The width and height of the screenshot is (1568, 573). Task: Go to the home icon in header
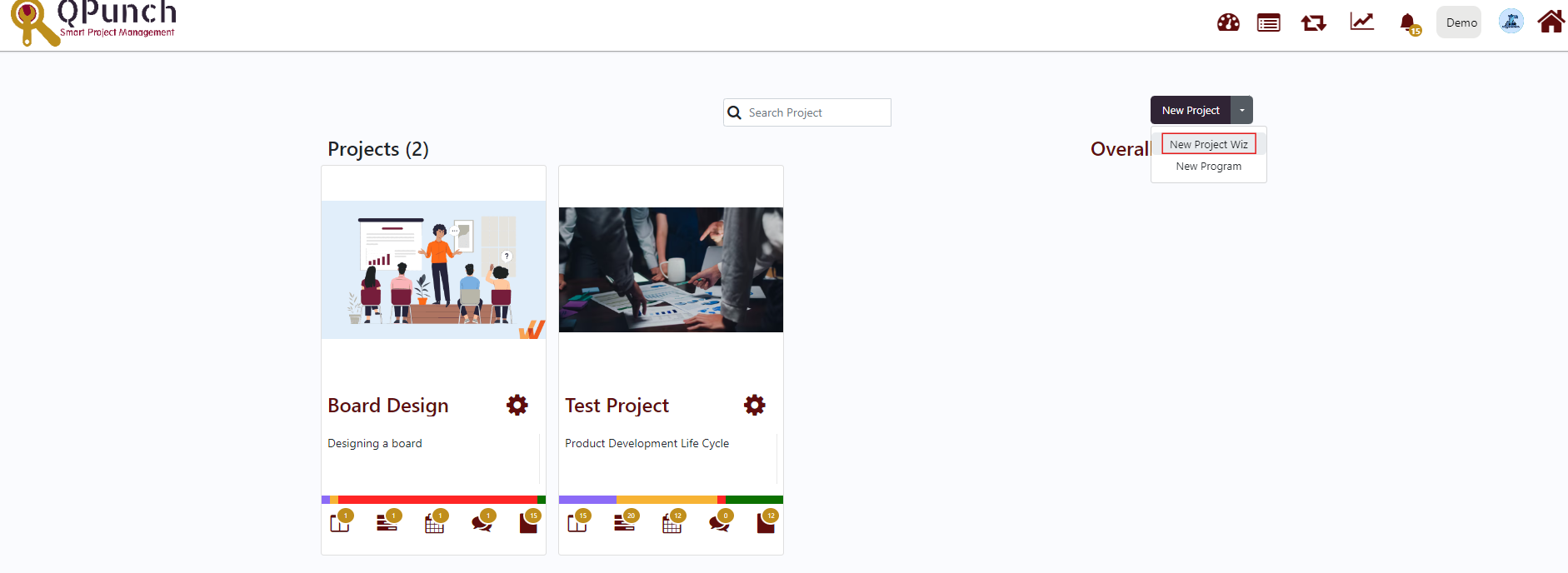tap(1551, 21)
